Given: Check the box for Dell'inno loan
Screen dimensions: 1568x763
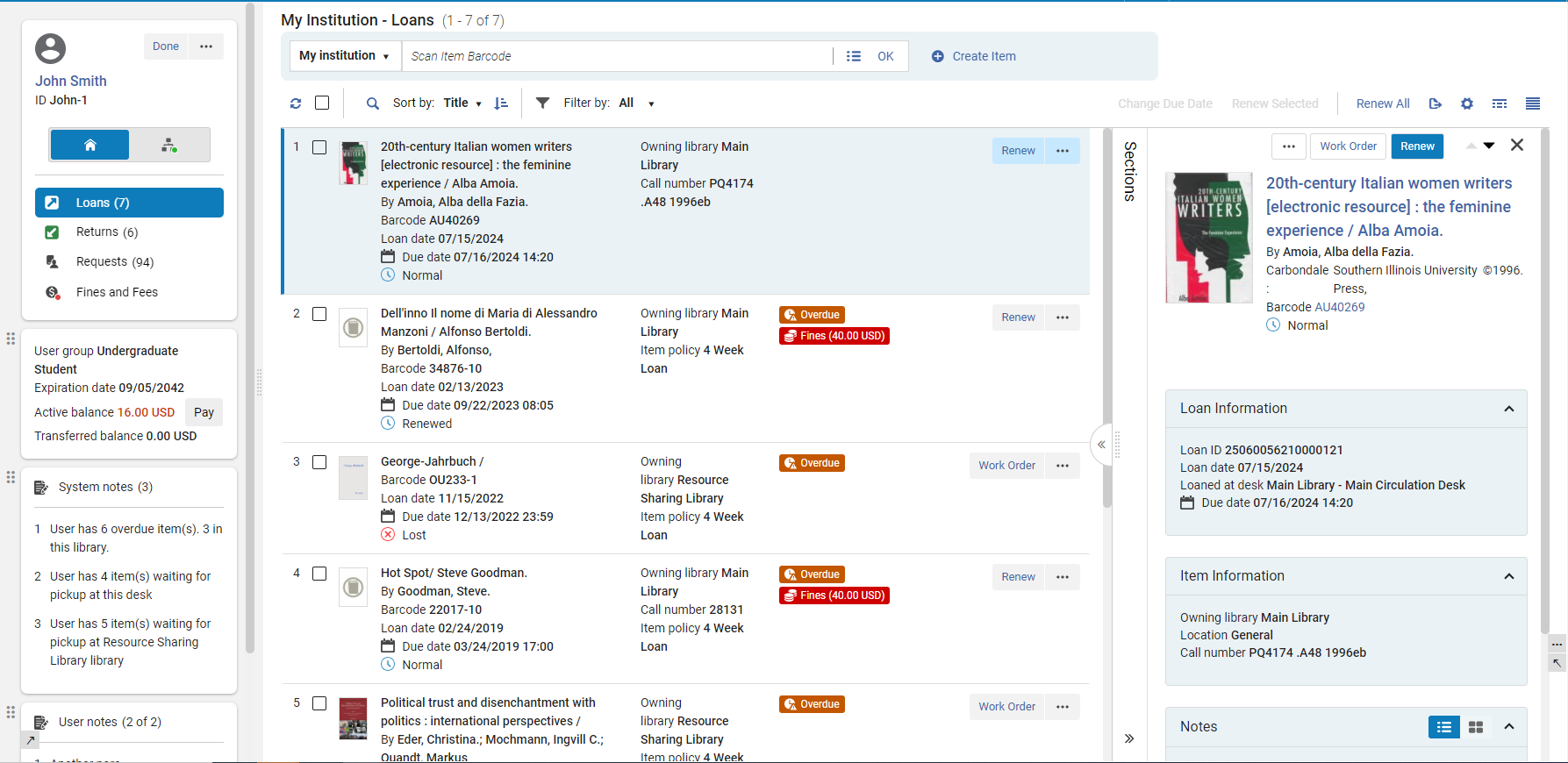Looking at the screenshot, I should pos(319,314).
